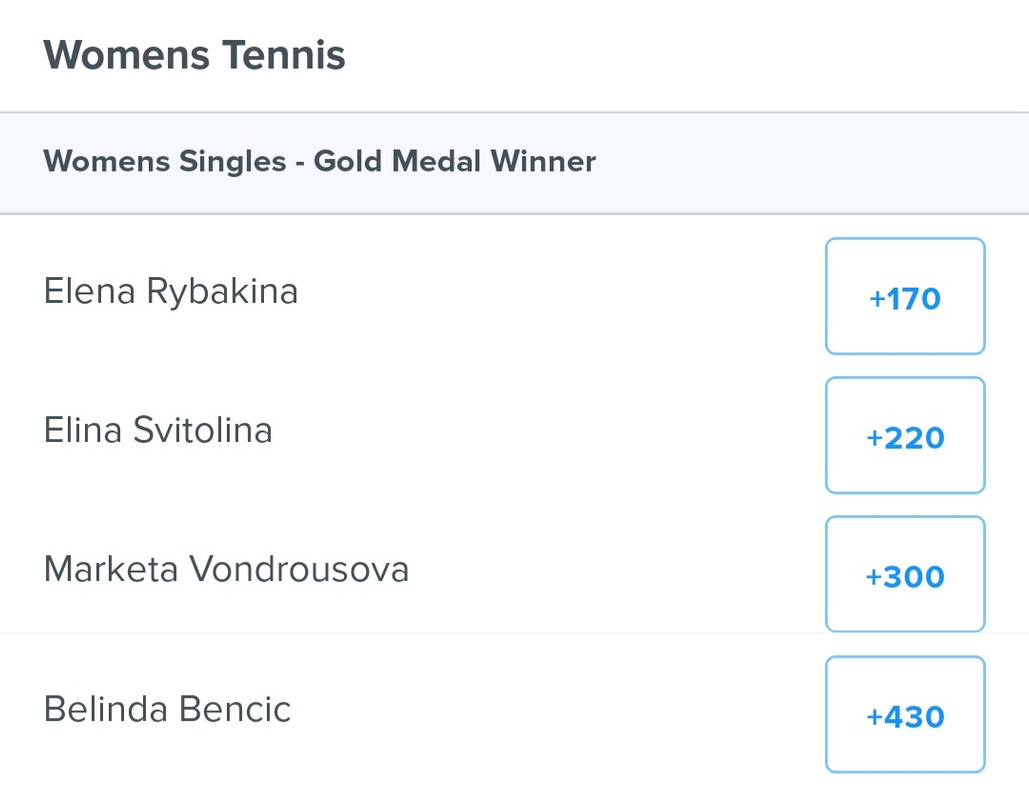Toggle the Svitolina odds selection
Image resolution: width=1029 pixels, height=800 pixels.
click(x=905, y=435)
